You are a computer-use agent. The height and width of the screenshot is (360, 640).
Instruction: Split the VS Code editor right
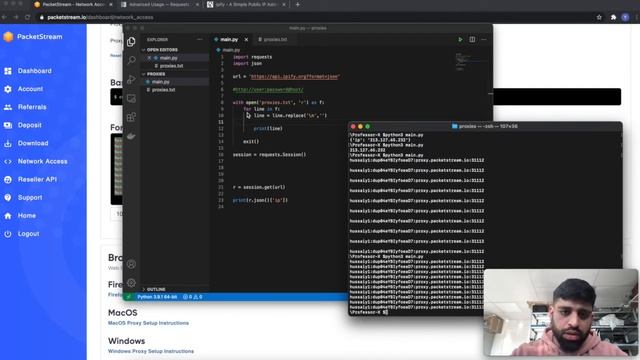[472, 40]
